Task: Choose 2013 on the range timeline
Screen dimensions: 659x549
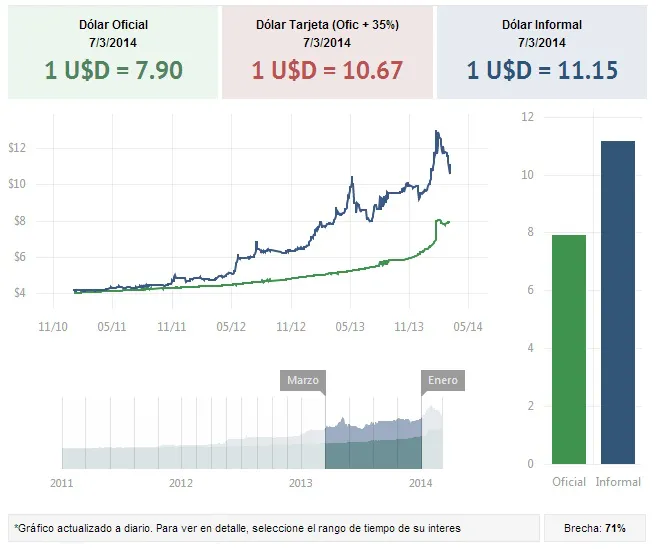Action: tap(301, 482)
